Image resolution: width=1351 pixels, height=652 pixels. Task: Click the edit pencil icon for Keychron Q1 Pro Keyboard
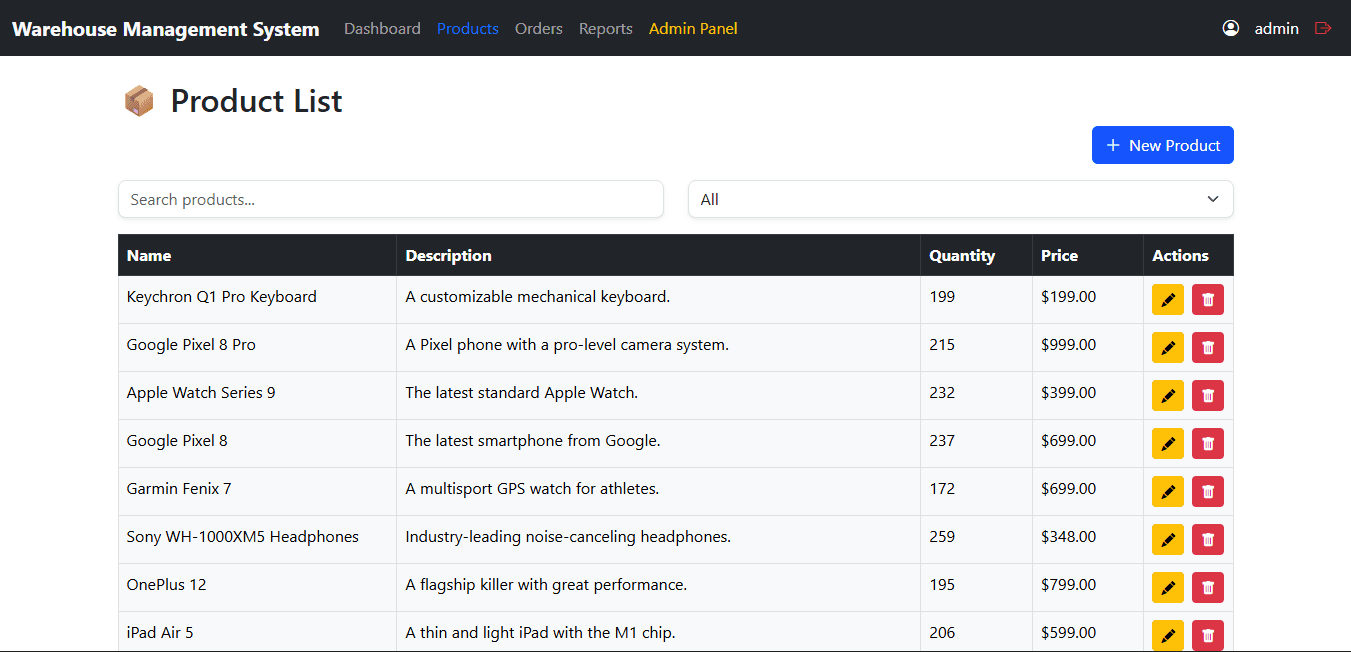click(x=1167, y=299)
